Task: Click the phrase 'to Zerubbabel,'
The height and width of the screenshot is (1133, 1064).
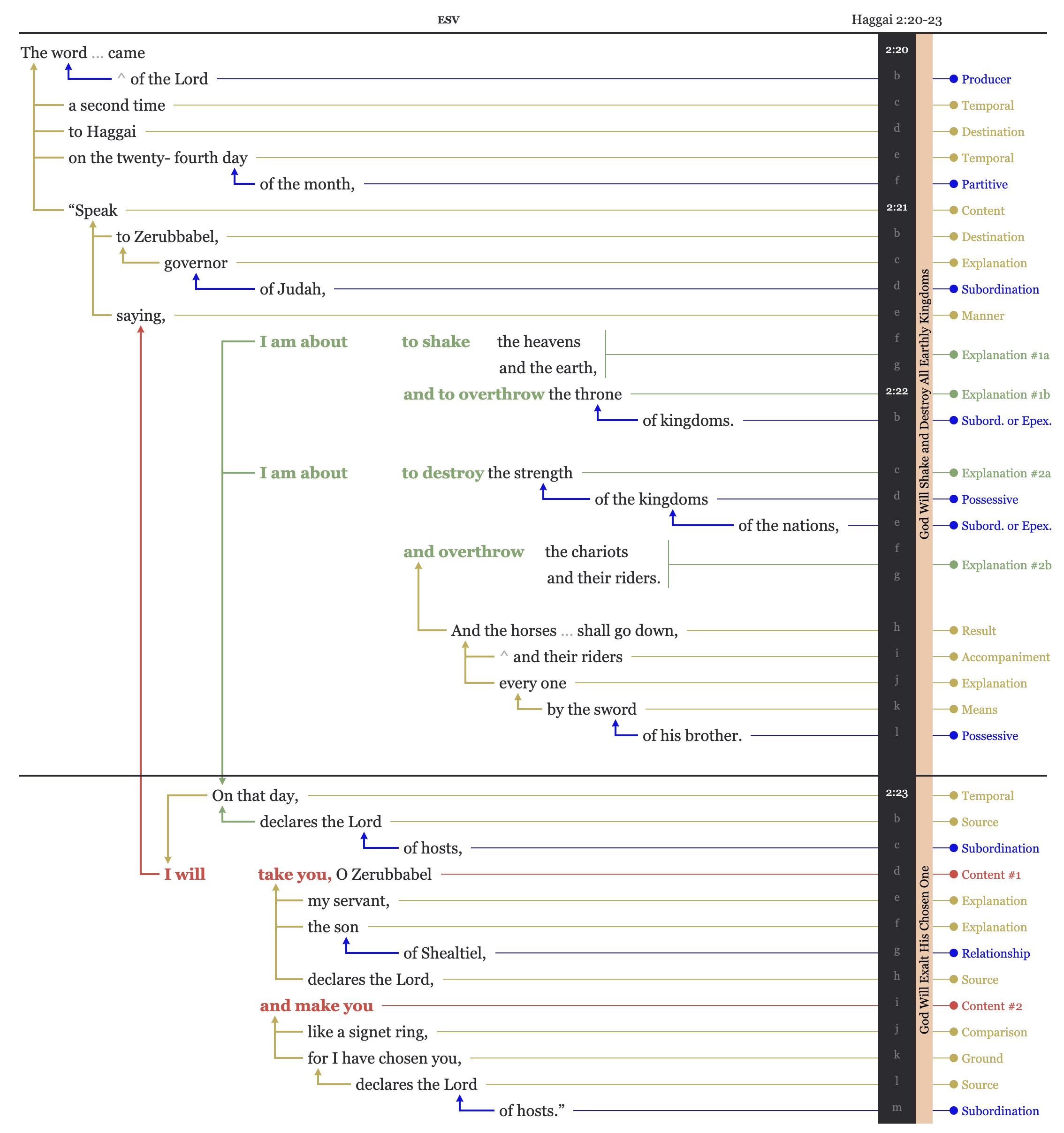Action: pyautogui.click(x=167, y=236)
